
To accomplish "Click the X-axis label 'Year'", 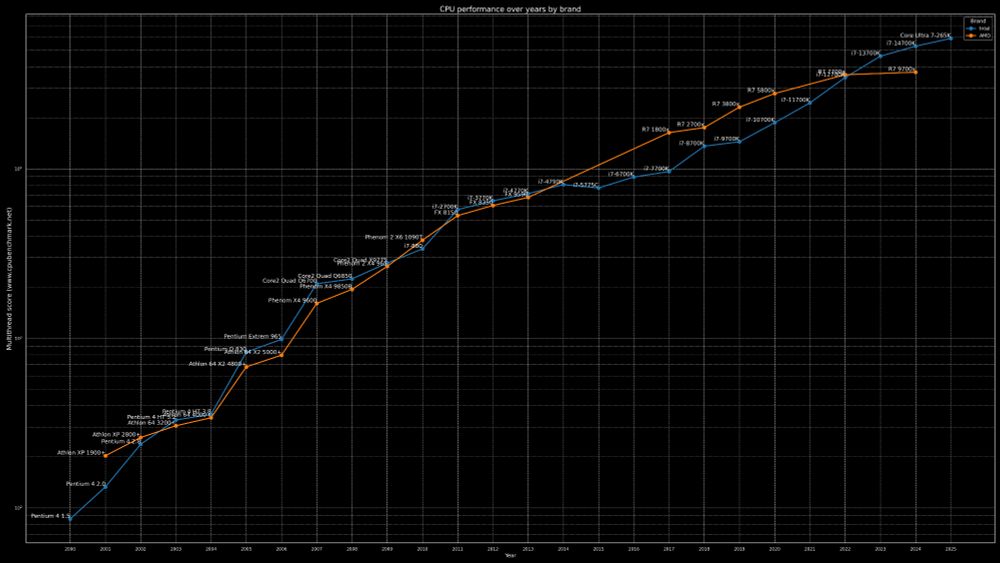I will point(510,555).
